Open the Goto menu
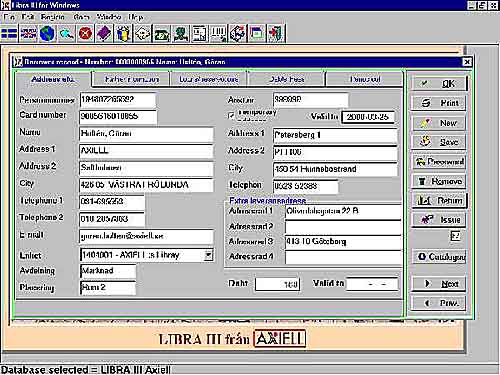Screen dimensions: 500x375 tap(81, 17)
